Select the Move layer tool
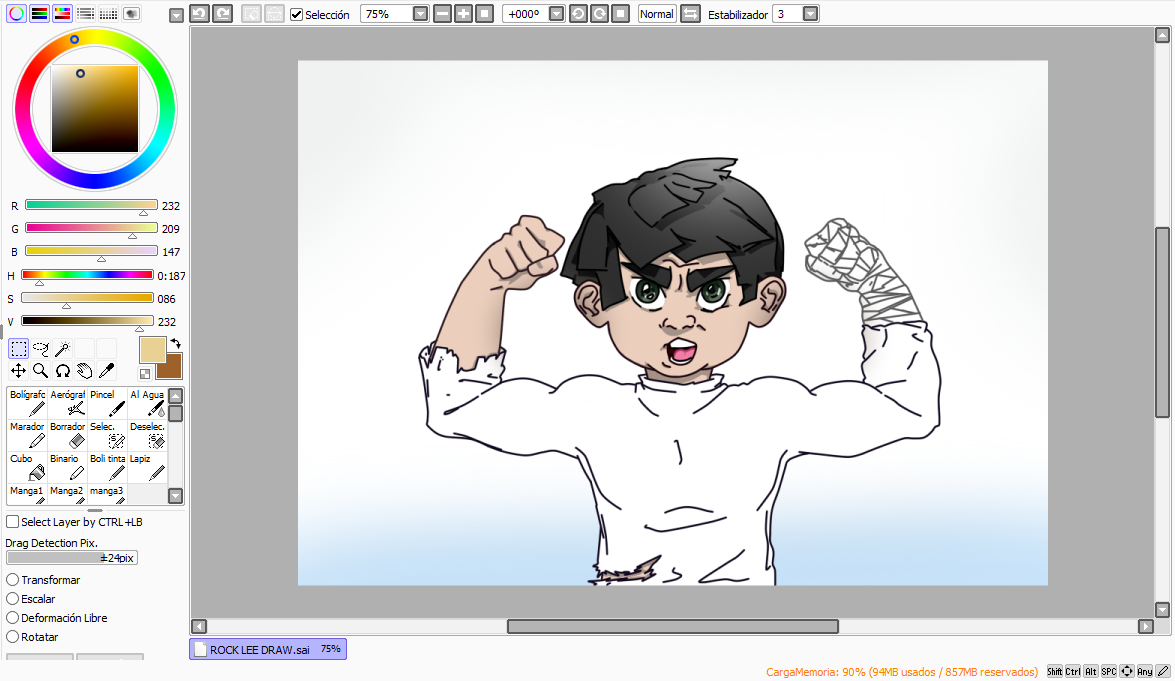 pyautogui.click(x=19, y=370)
